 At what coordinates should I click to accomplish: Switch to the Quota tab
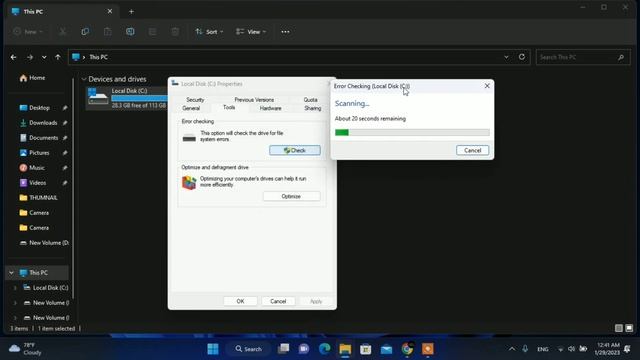[310, 100]
